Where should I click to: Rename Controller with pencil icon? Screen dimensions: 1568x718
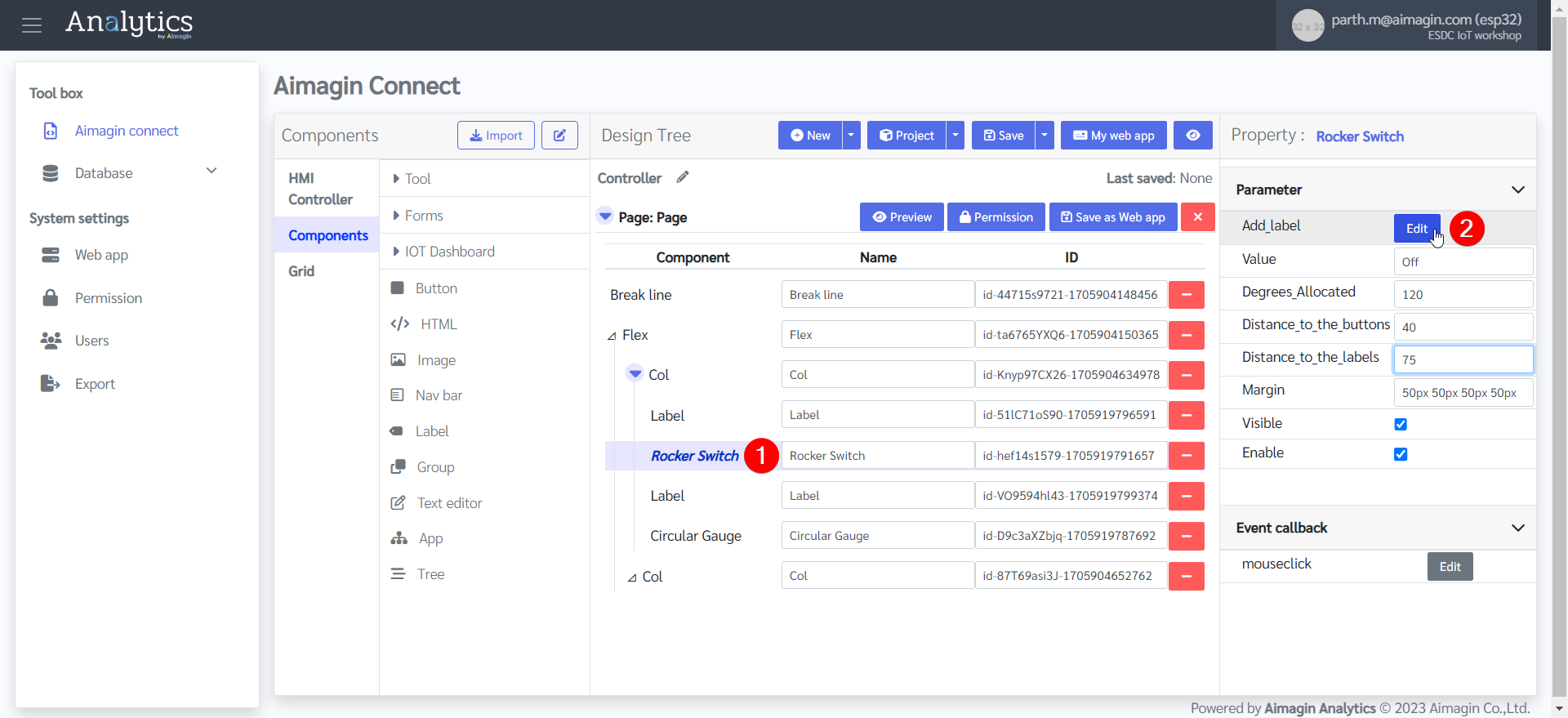click(683, 177)
